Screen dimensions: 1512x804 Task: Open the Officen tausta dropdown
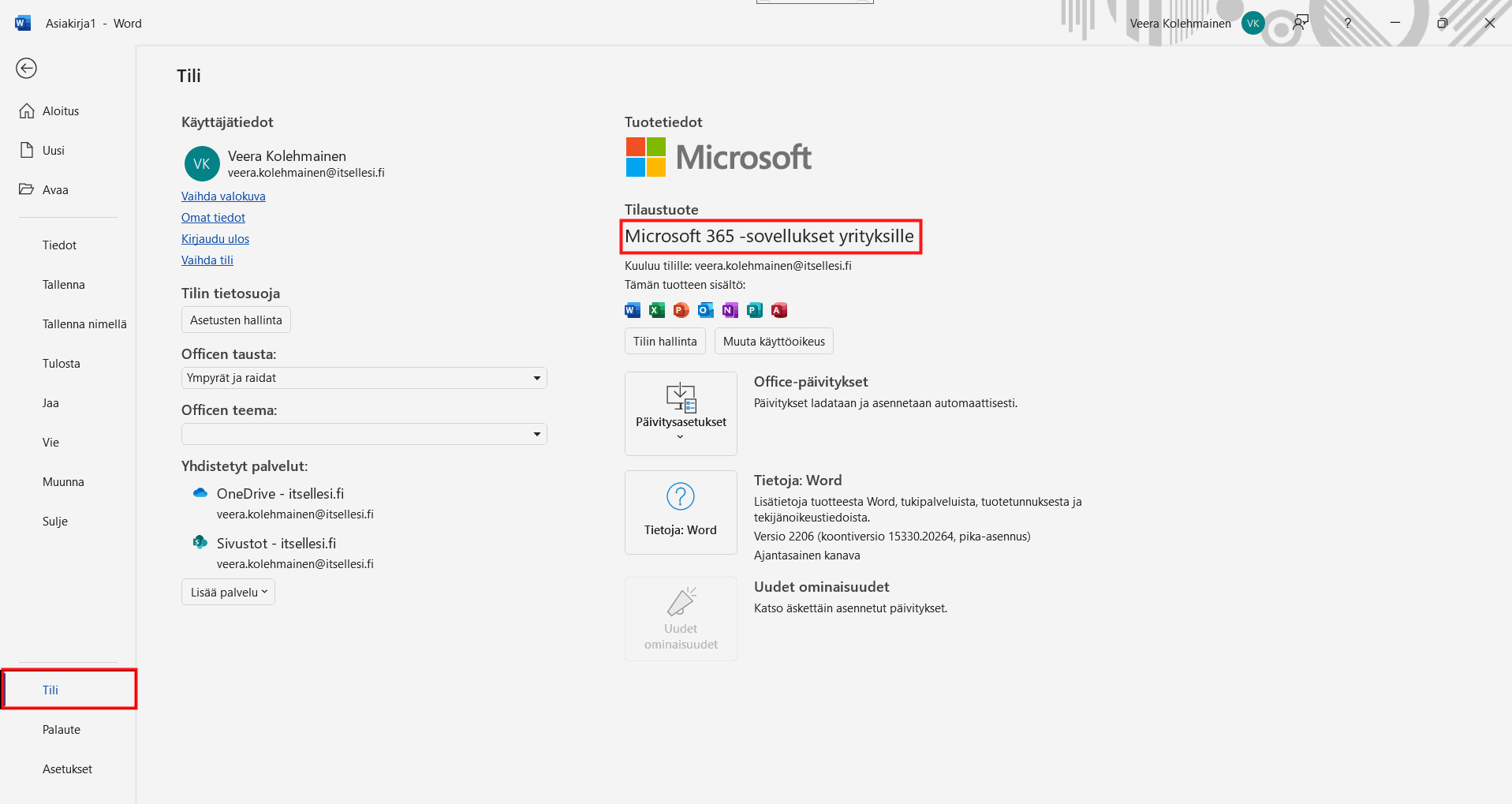[x=364, y=378]
